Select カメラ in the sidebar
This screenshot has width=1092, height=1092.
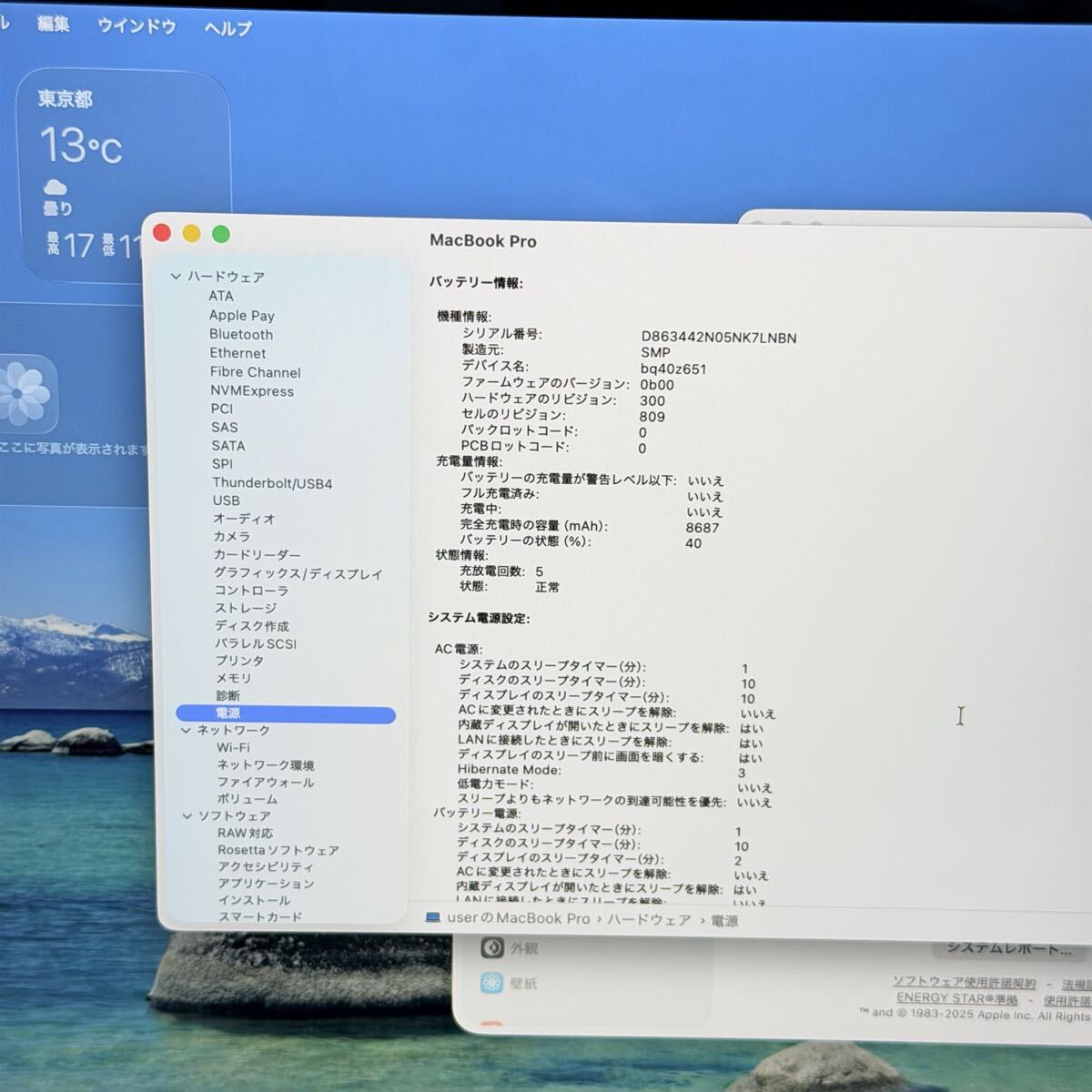tap(232, 537)
